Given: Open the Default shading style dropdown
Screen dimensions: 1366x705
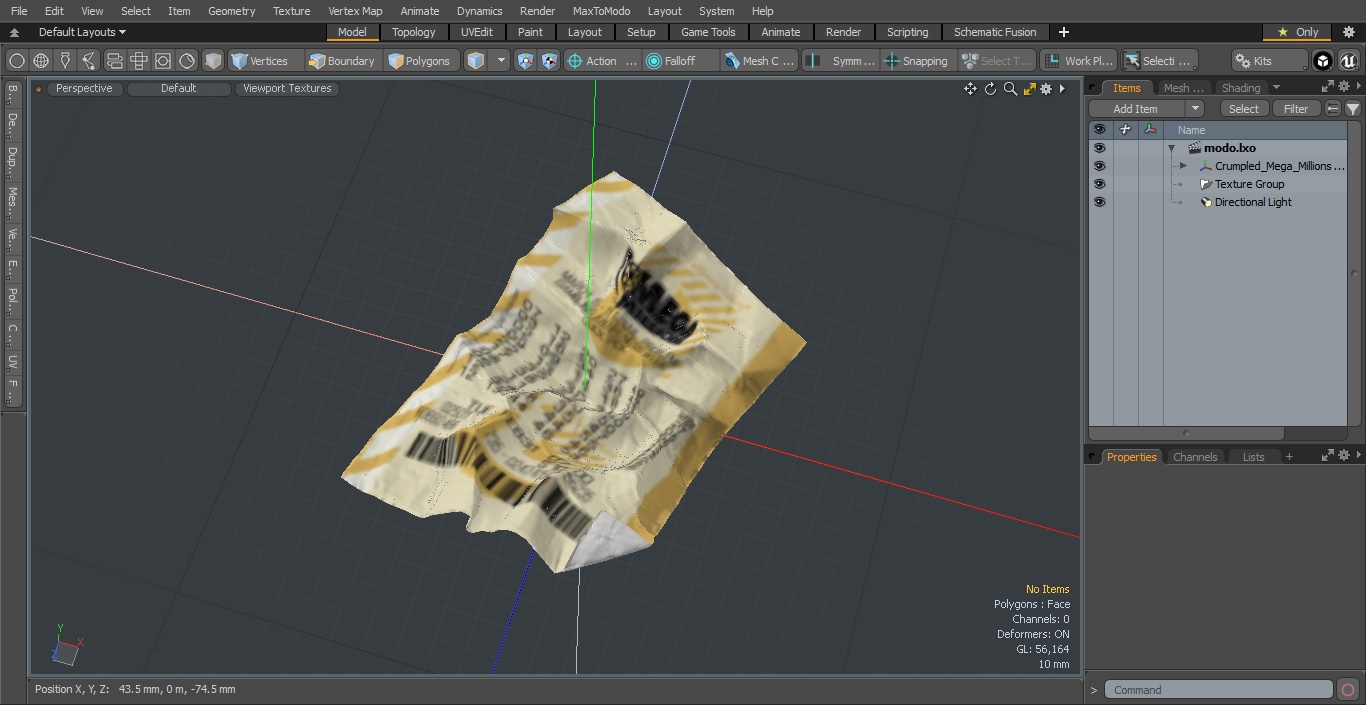Looking at the screenshot, I should click(x=178, y=88).
